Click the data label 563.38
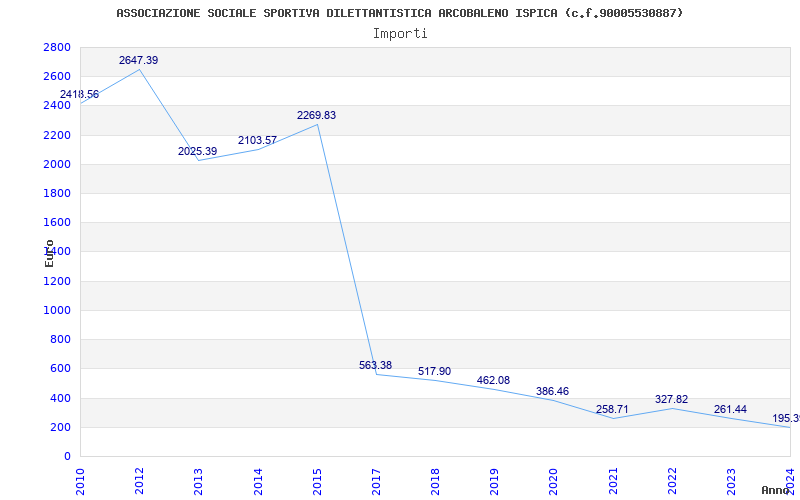This screenshot has height=500, width=800. click(376, 365)
